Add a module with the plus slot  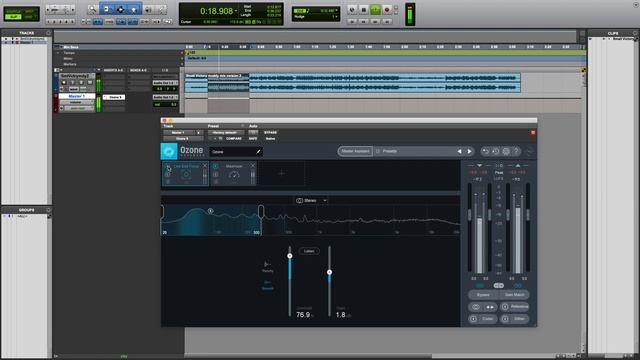(x=281, y=173)
